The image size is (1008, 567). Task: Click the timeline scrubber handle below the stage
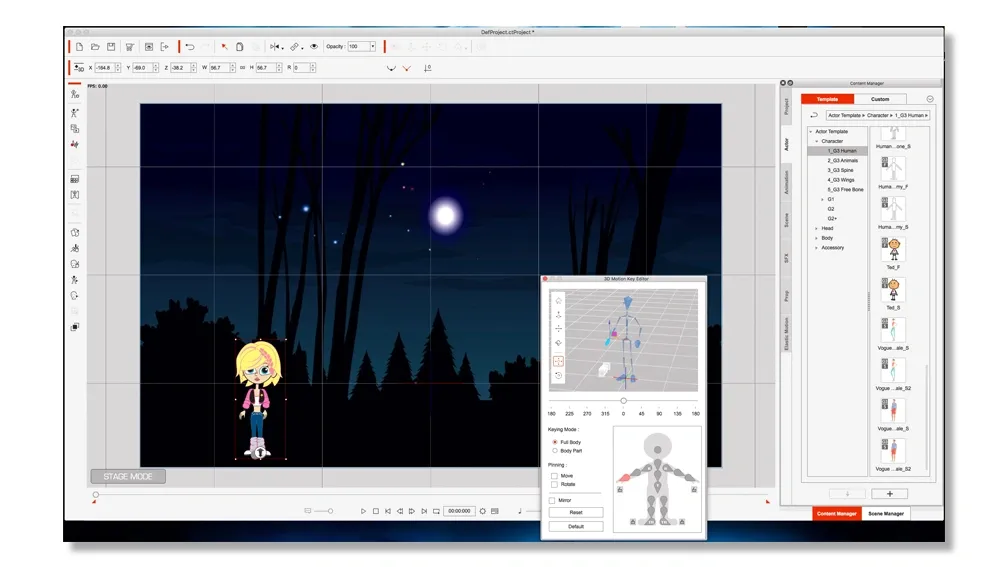pos(96,495)
